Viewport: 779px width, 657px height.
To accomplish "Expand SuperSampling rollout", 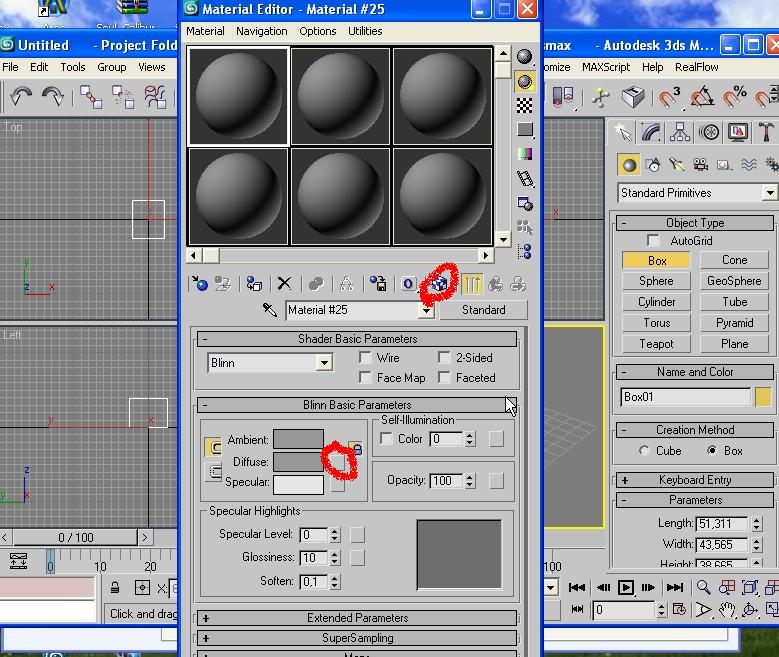I will 357,638.
